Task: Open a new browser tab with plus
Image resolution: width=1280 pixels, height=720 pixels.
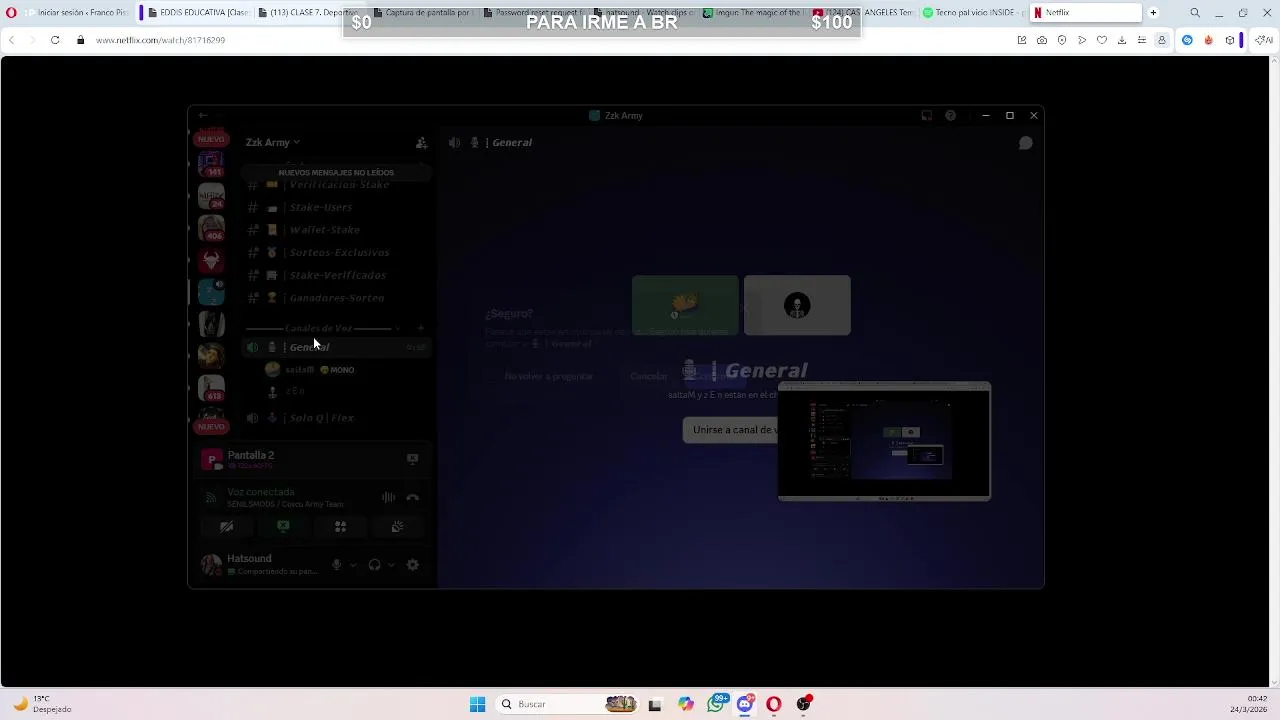Action: pyautogui.click(x=1153, y=13)
